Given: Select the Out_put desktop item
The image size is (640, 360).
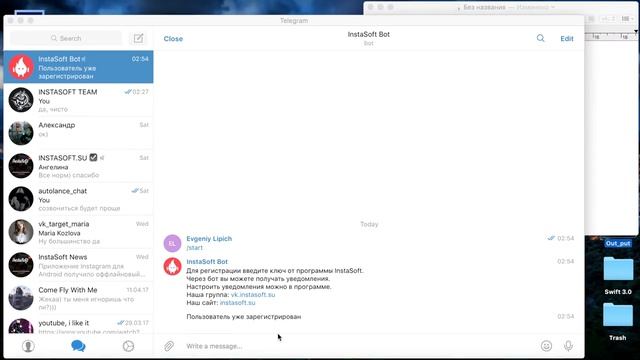Looking at the screenshot, I should pyautogui.click(x=618, y=243).
